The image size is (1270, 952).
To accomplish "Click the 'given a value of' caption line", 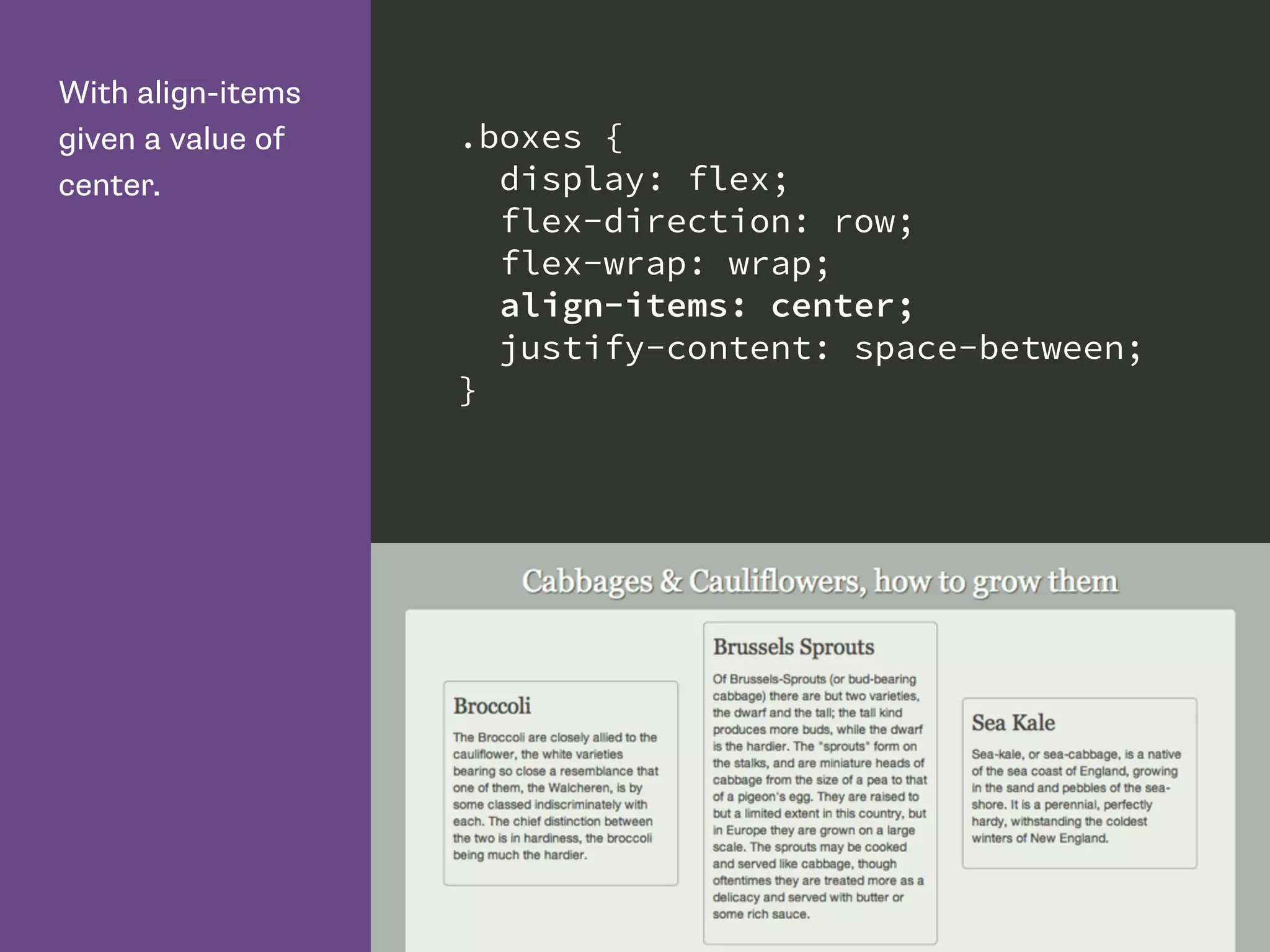I will point(172,139).
